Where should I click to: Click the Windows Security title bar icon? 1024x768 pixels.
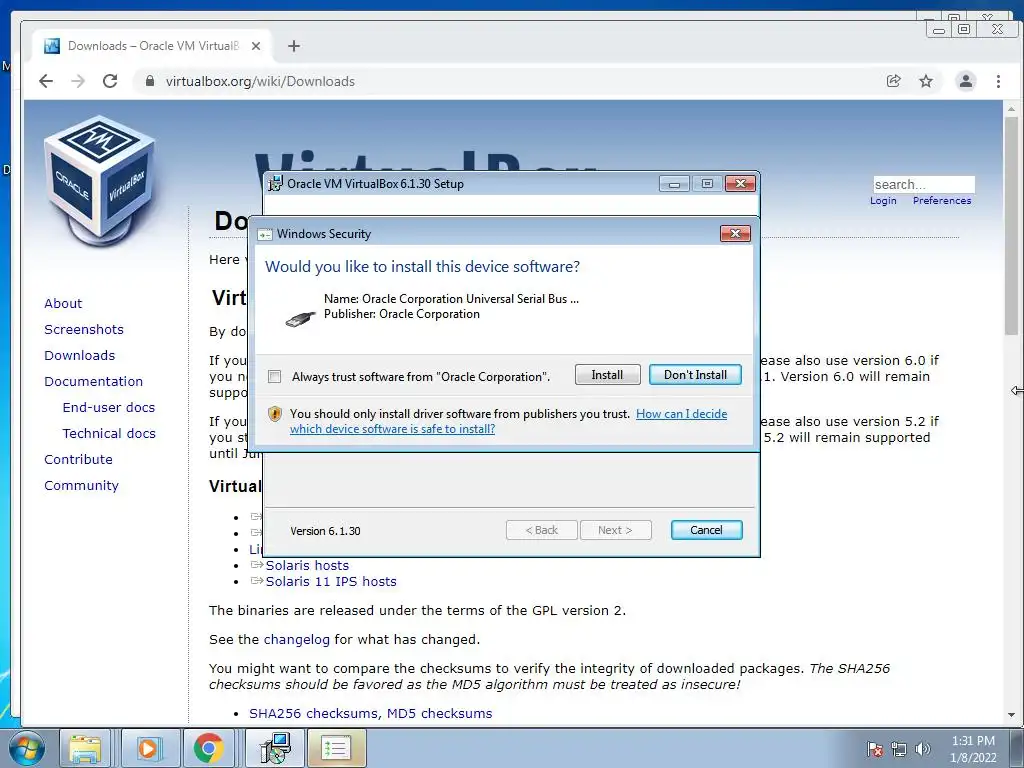pos(265,234)
